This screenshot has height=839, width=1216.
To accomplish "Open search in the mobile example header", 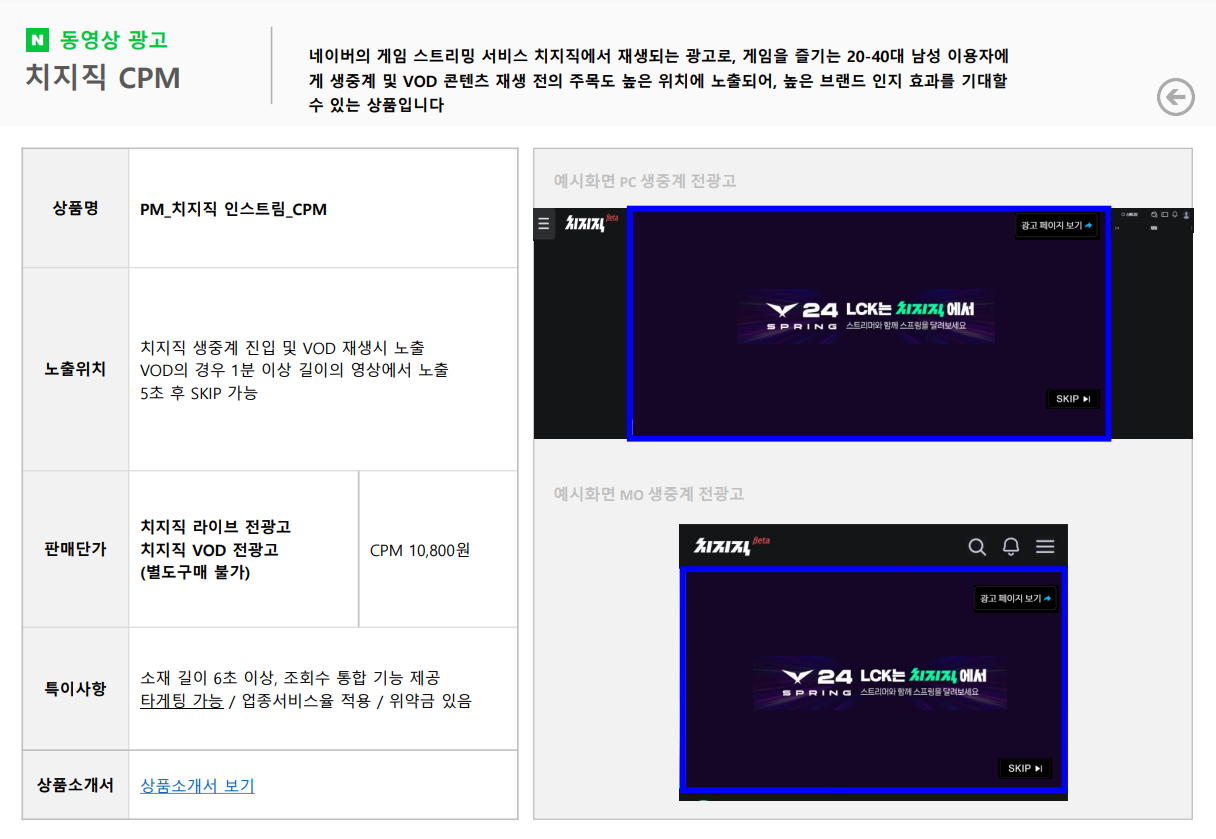I will click(x=977, y=547).
